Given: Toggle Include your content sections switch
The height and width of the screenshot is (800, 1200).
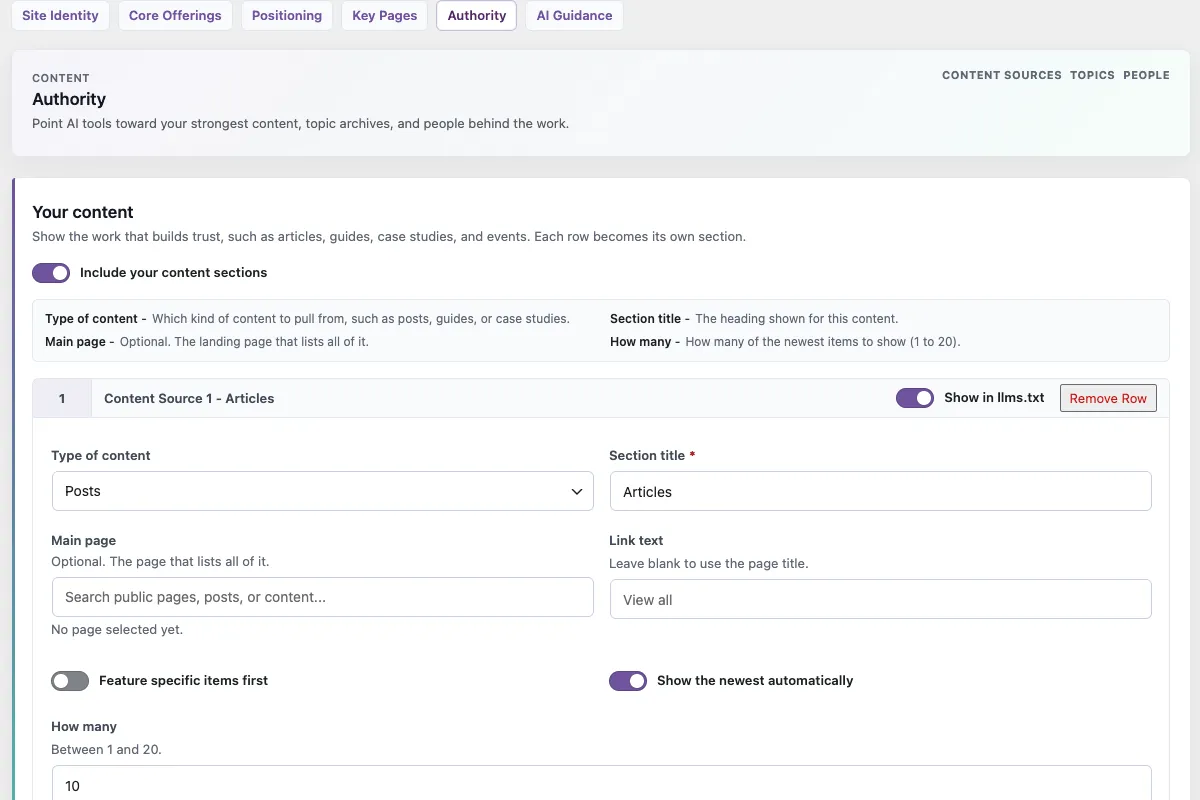Looking at the screenshot, I should (51, 273).
